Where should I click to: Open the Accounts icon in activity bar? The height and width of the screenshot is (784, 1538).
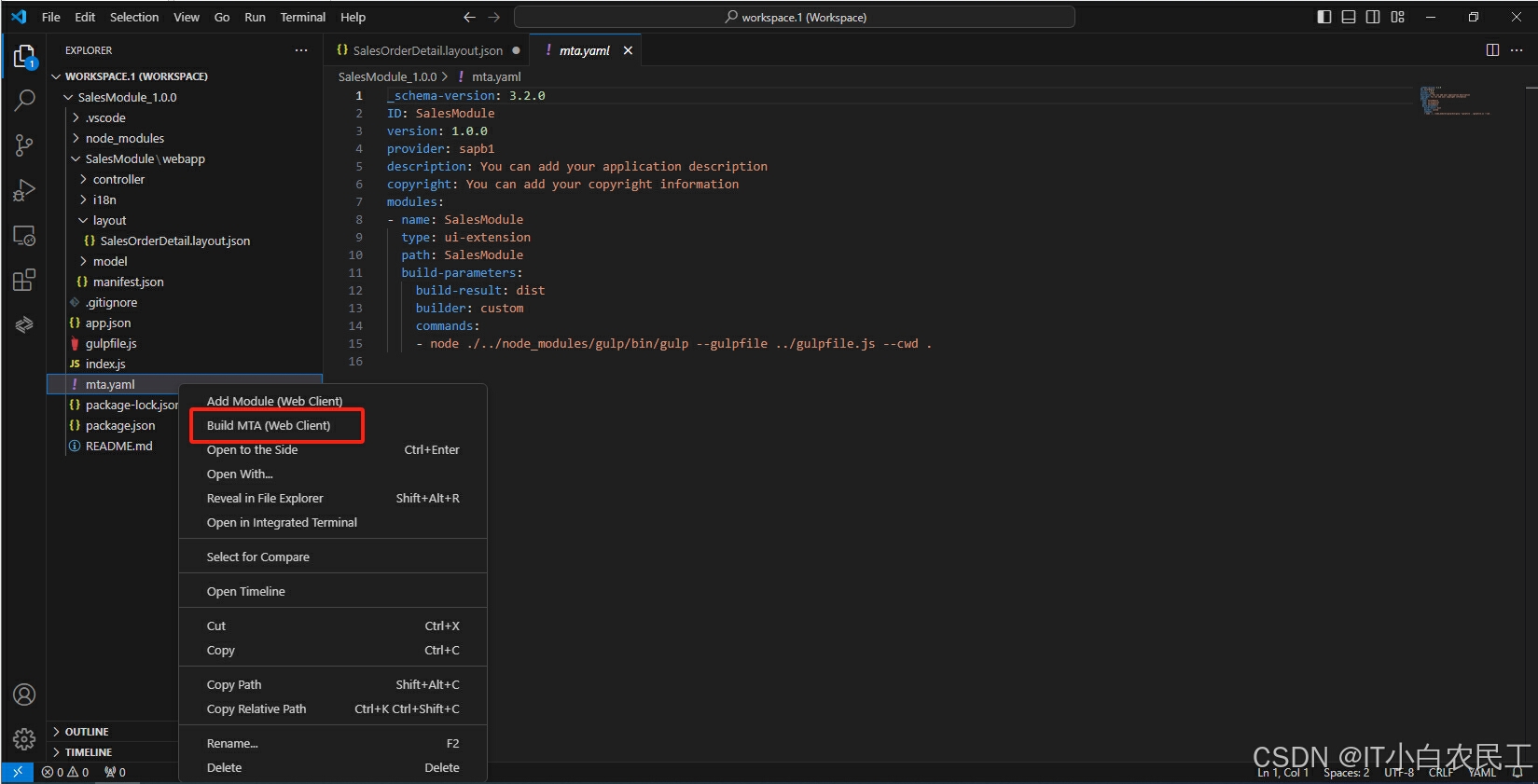pyautogui.click(x=24, y=695)
